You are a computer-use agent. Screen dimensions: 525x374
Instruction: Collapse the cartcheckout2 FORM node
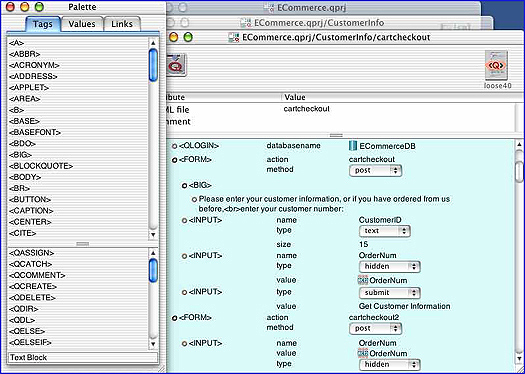174,318
